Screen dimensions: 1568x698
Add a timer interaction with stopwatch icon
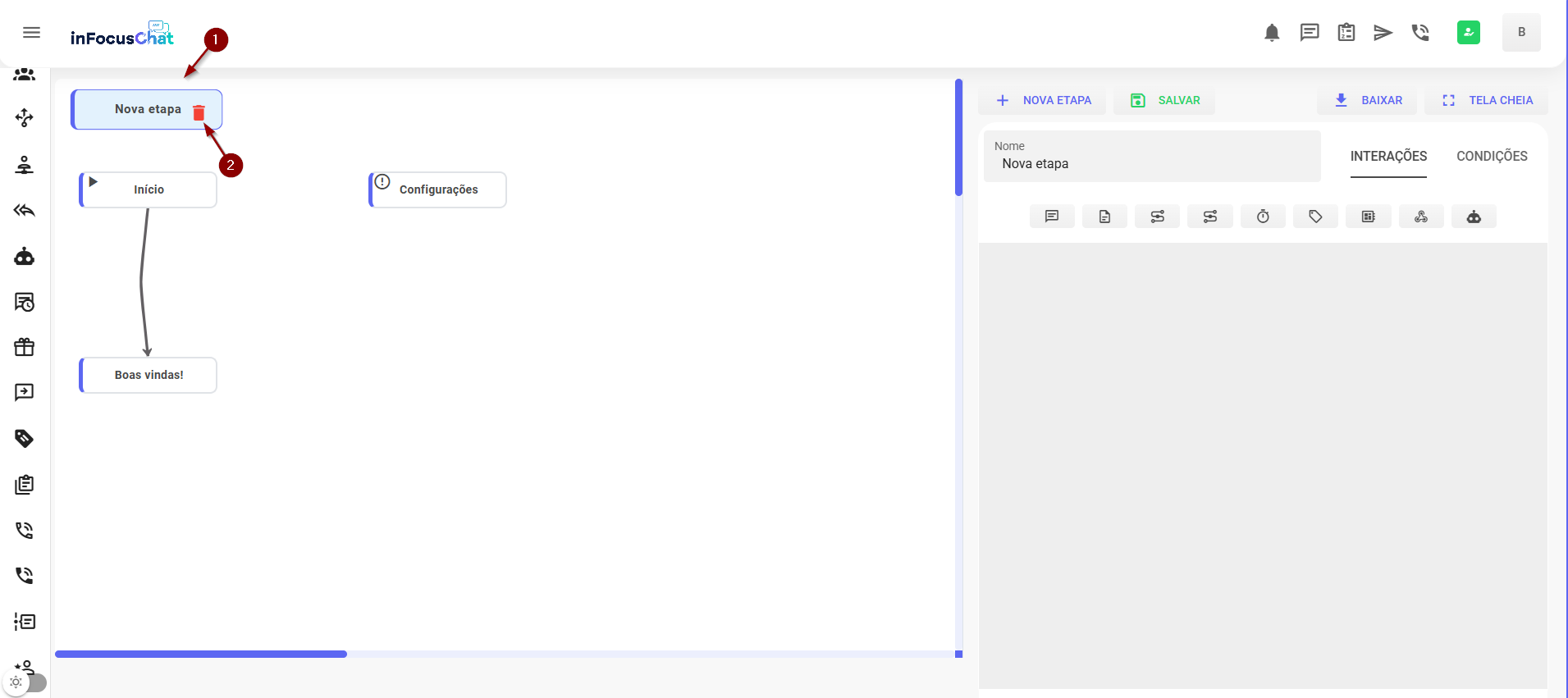[1263, 217]
